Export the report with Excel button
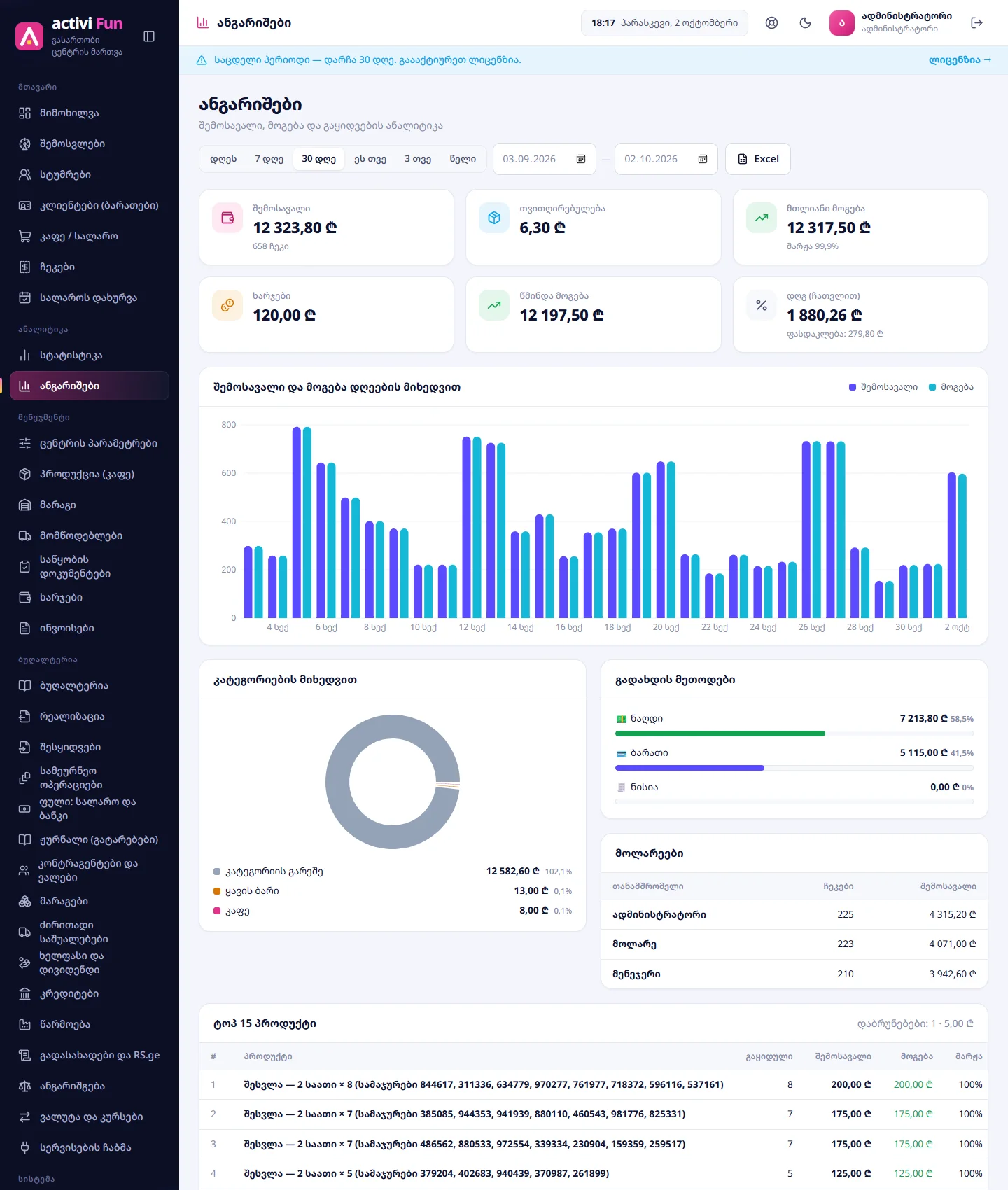This screenshot has height=1190, width=1008. pyautogui.click(x=758, y=159)
